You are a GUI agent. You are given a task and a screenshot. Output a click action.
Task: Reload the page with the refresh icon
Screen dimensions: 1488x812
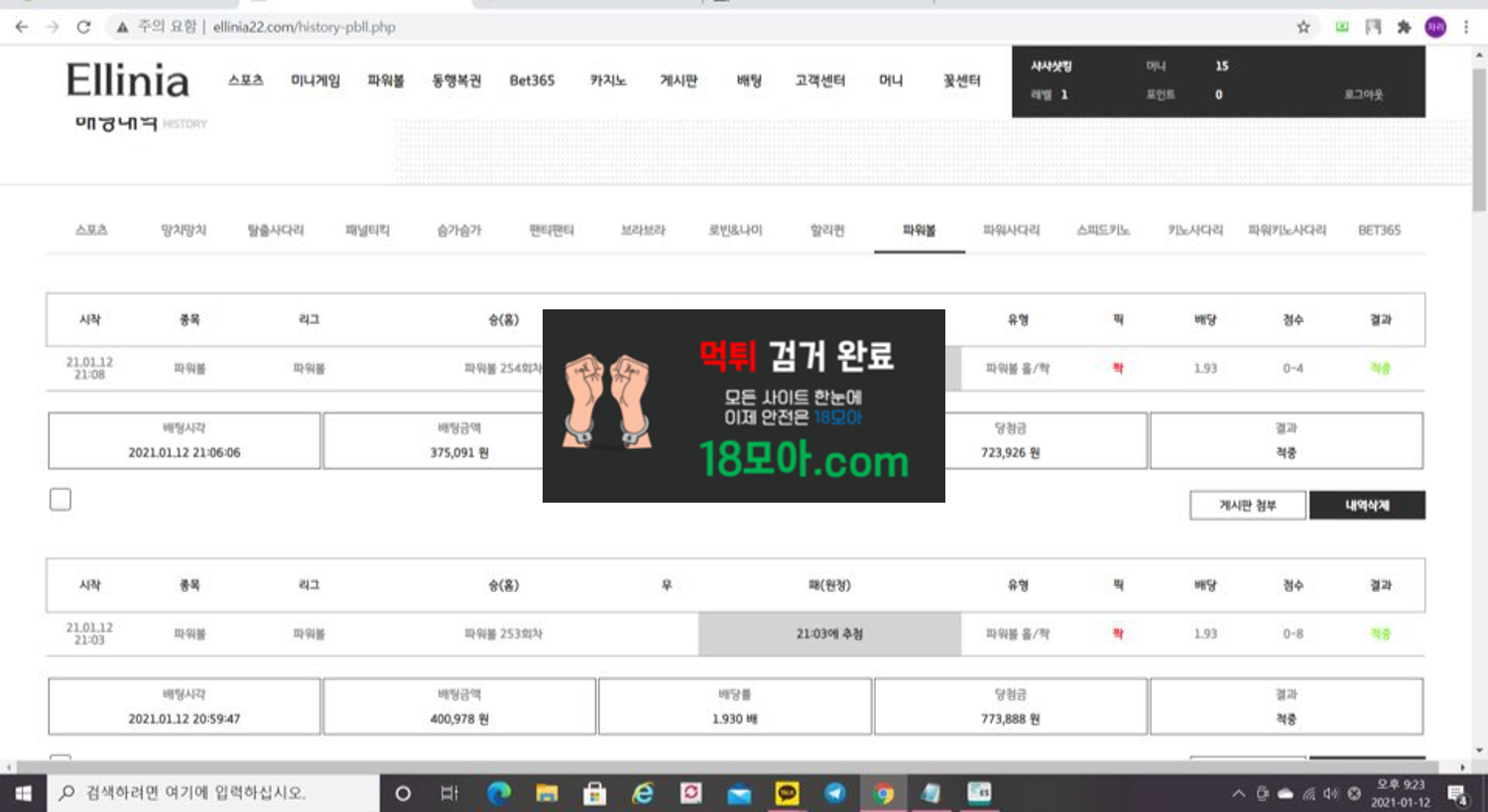83,27
